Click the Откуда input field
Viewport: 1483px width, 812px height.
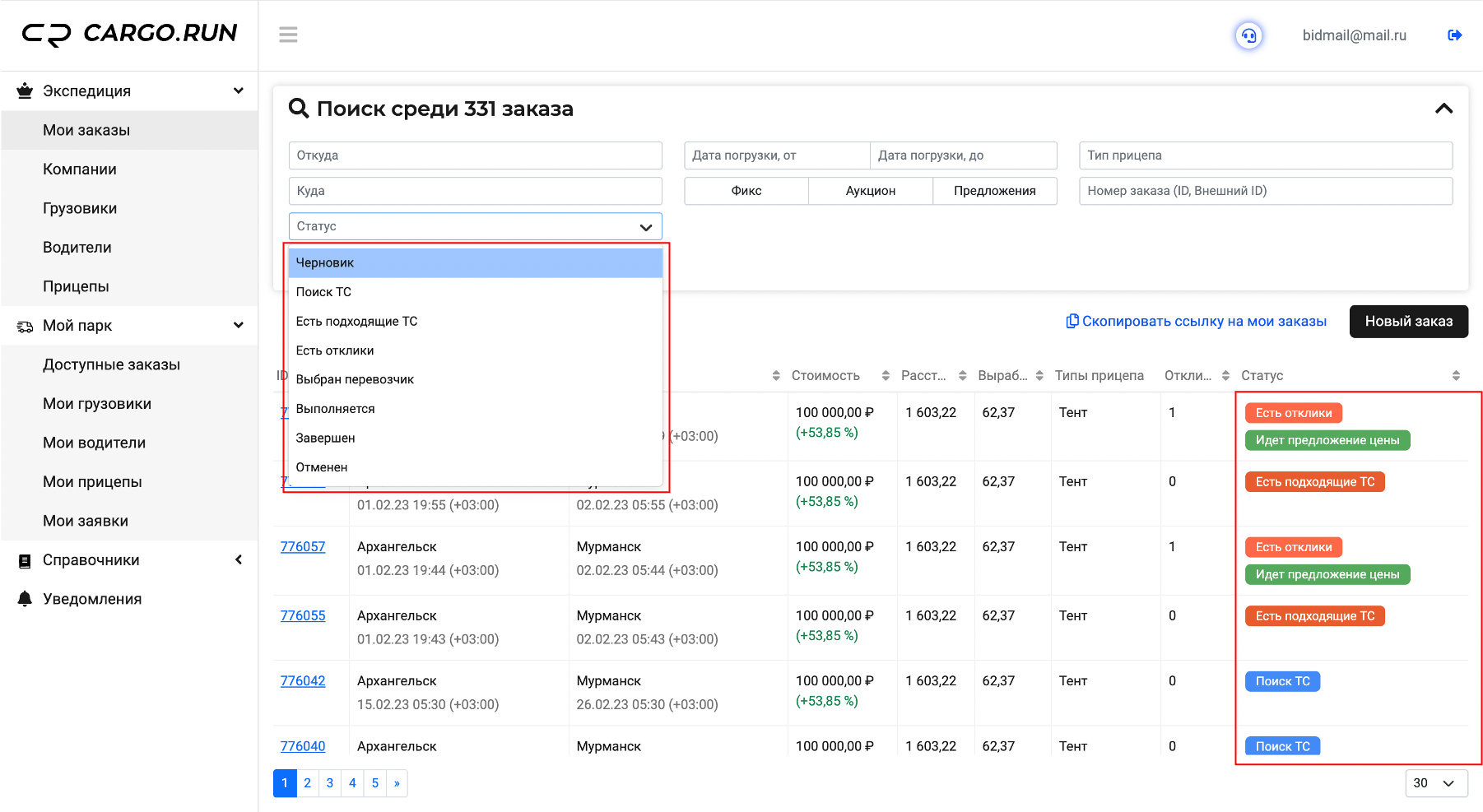476,155
